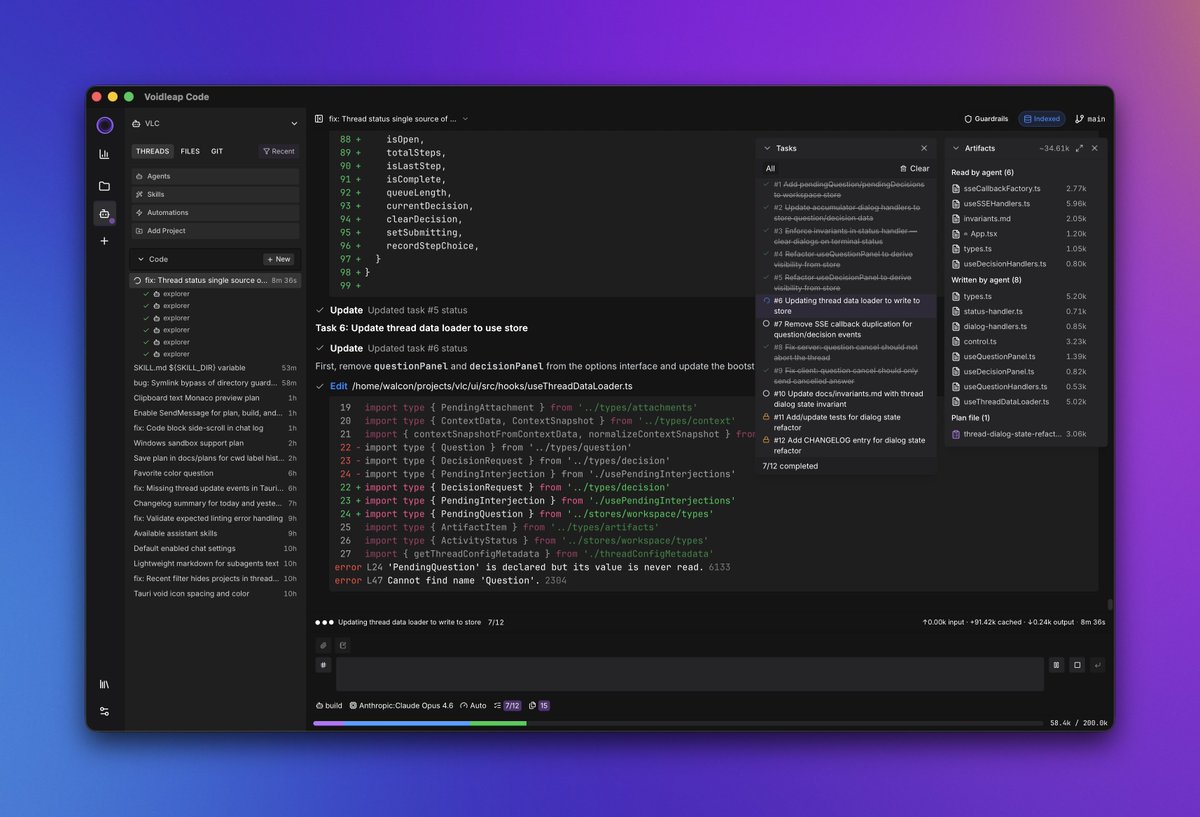The image size is (1200, 817).
Task: Close the Artifacts panel
Action: 1095,148
